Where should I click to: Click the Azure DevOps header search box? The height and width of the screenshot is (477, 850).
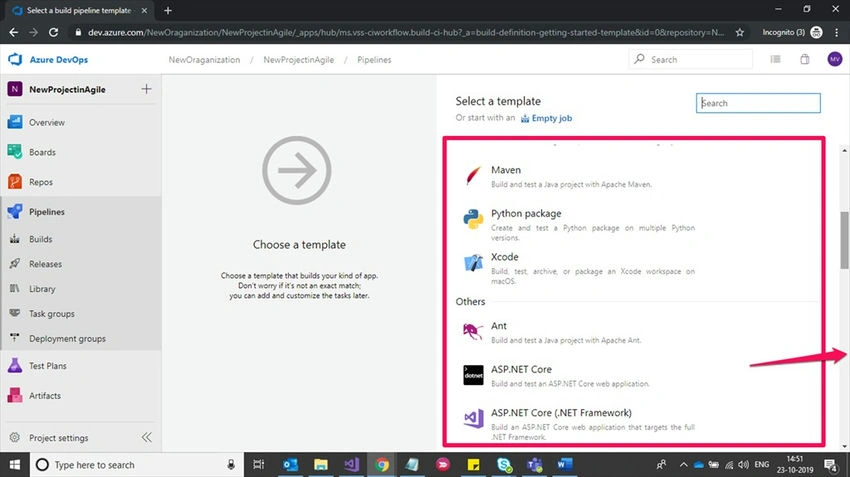tap(691, 59)
